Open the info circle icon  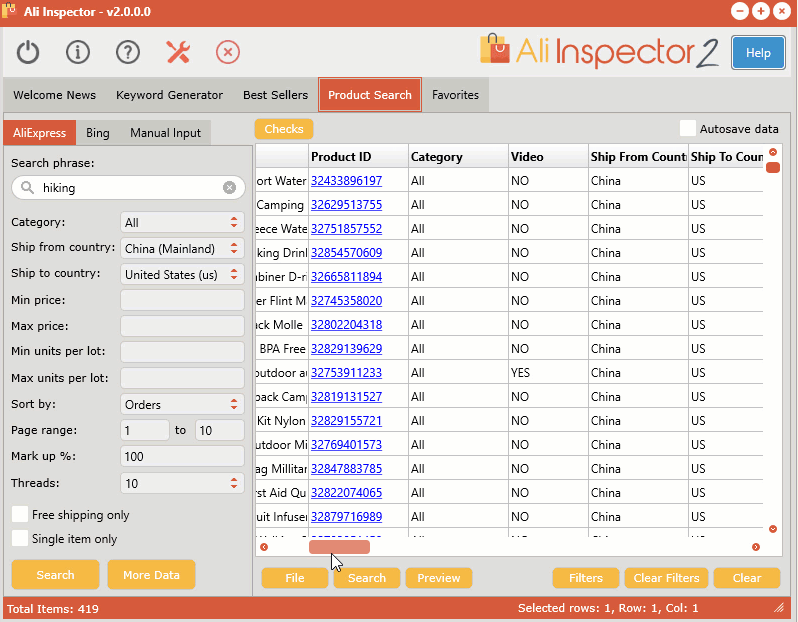(x=78, y=52)
